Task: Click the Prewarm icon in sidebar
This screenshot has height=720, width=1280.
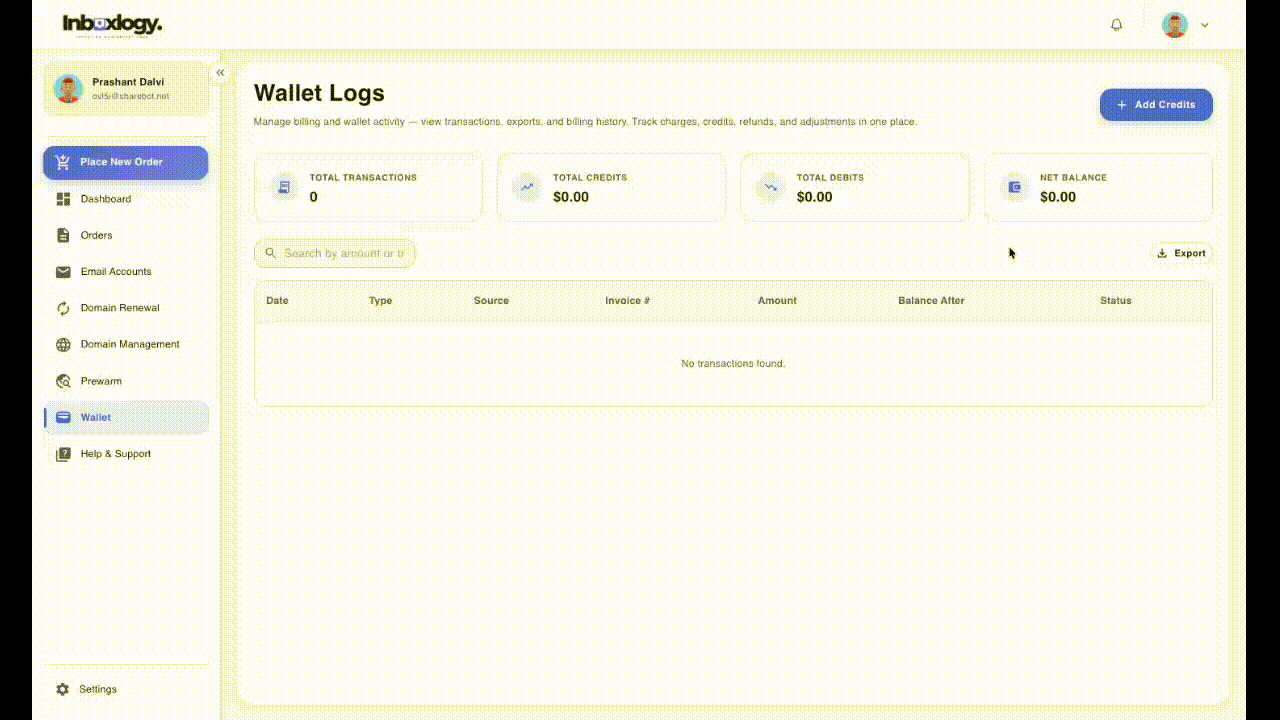Action: coord(63,381)
